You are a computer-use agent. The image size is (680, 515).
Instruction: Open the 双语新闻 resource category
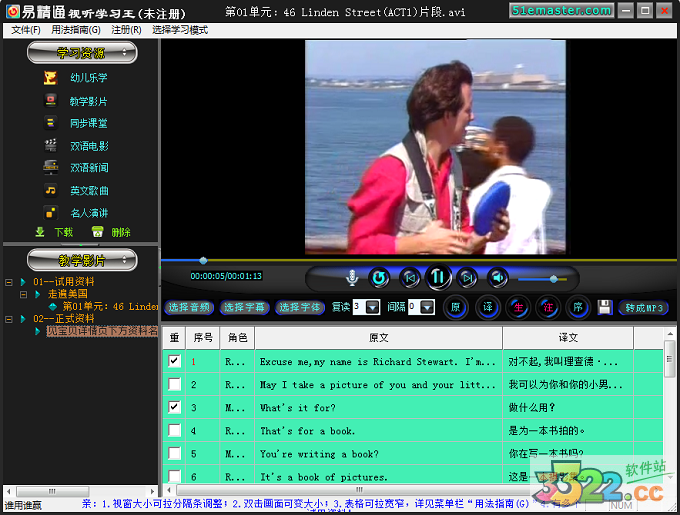pyautogui.click(x=89, y=168)
